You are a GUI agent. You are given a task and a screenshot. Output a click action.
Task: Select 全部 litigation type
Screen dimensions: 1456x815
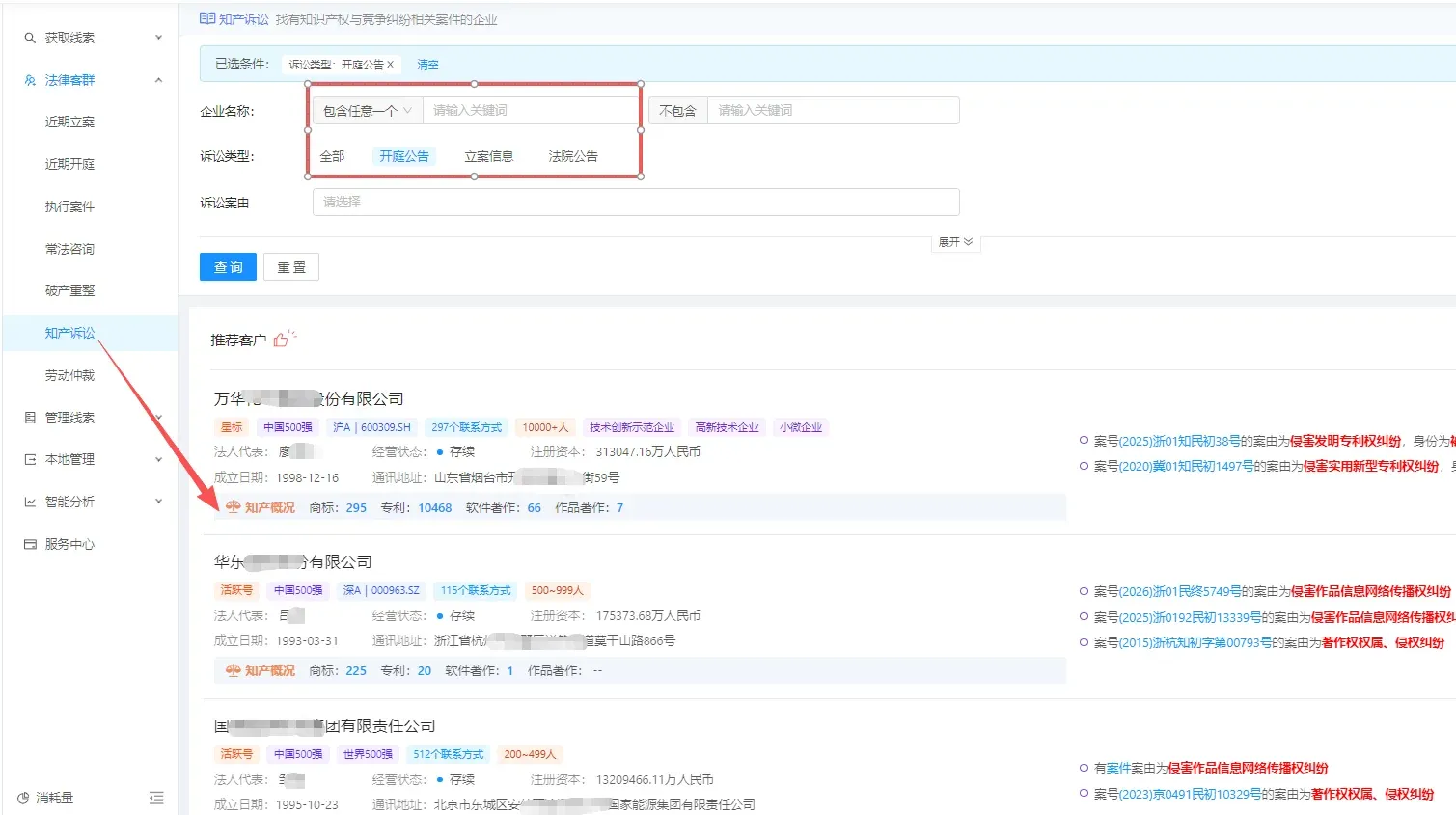coord(332,156)
